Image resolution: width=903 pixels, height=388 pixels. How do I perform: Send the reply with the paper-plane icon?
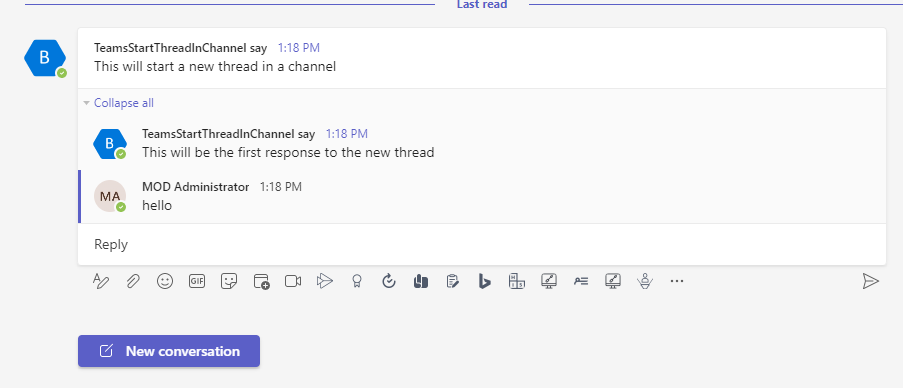pos(871,281)
